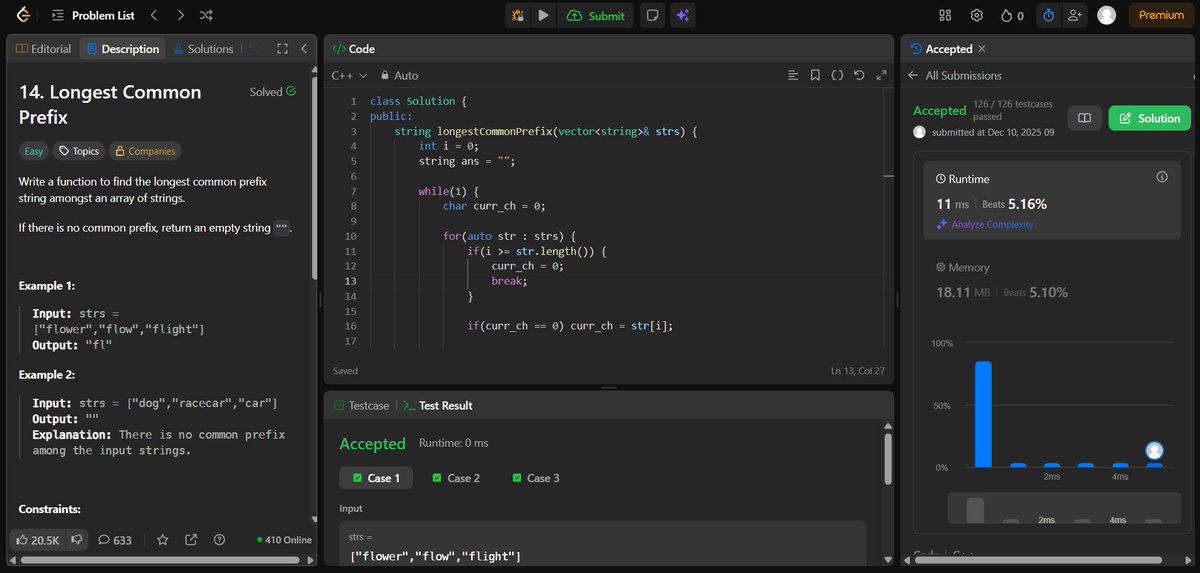The height and width of the screenshot is (573, 1200).
Task: Submit the solution
Action: point(596,15)
